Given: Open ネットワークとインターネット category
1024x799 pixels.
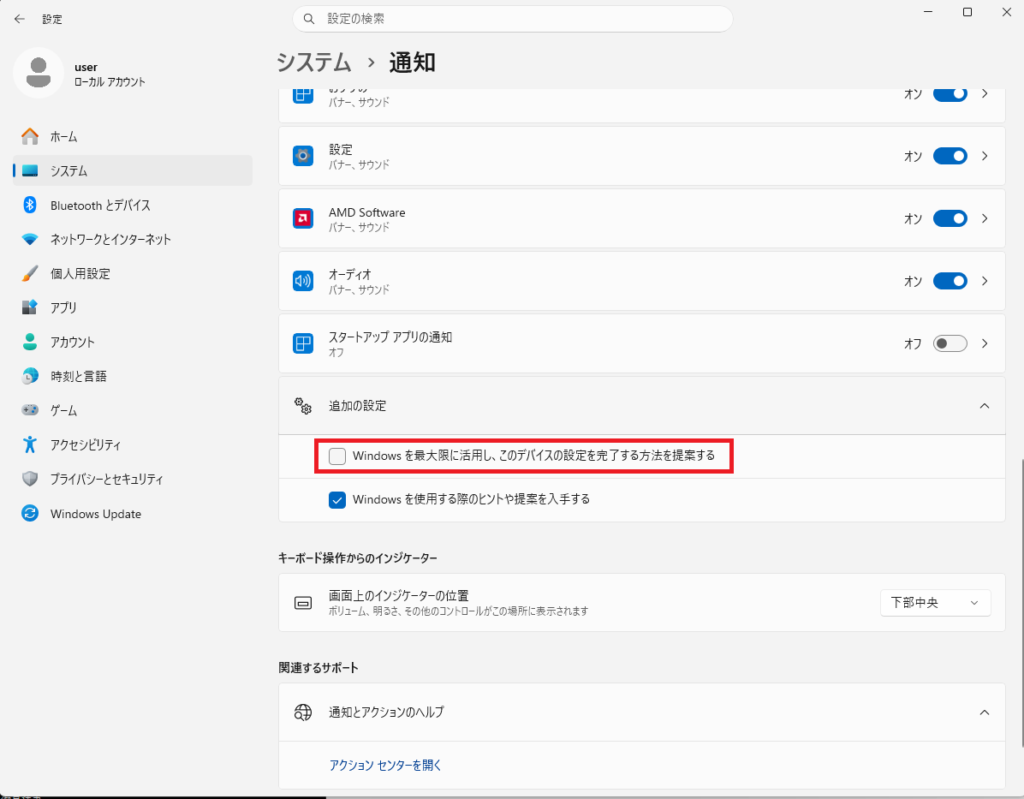Looking at the screenshot, I should coord(133,239).
